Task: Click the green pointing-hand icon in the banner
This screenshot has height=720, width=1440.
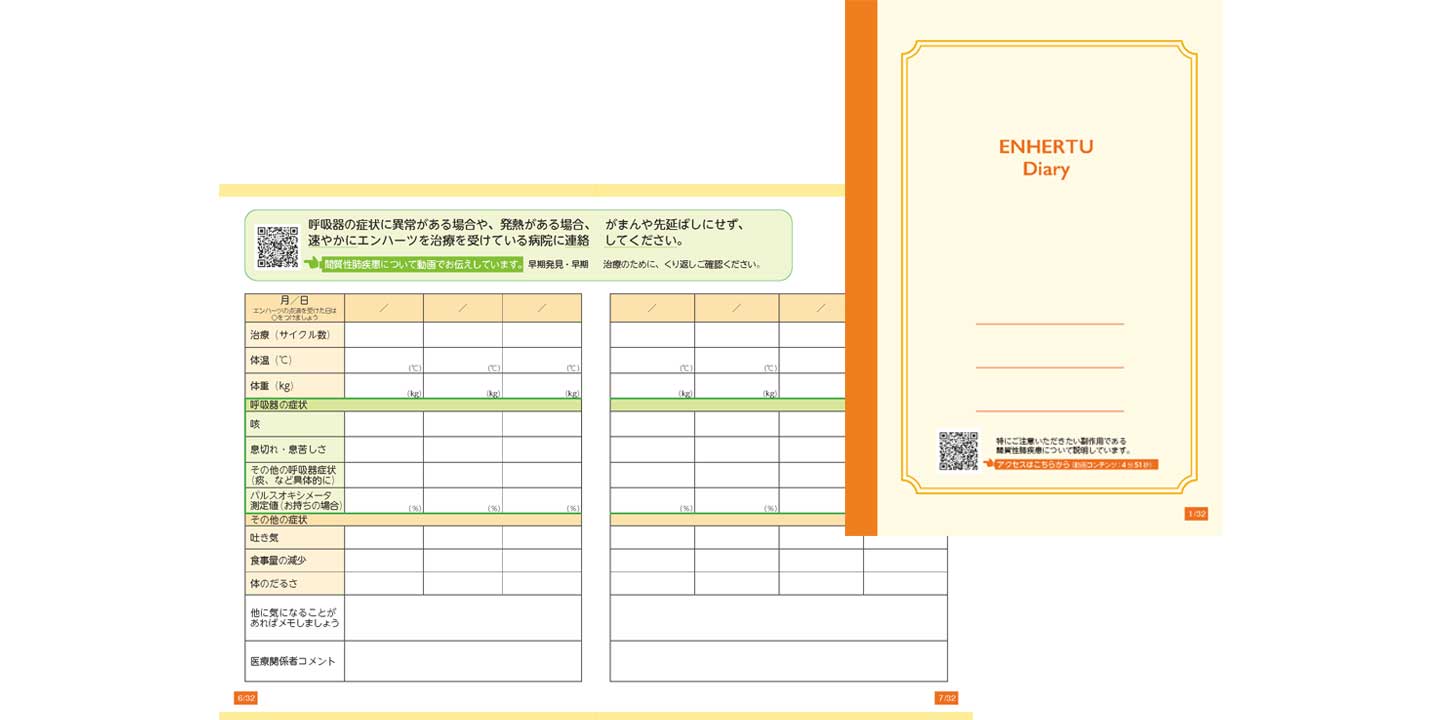Action: pos(312,265)
